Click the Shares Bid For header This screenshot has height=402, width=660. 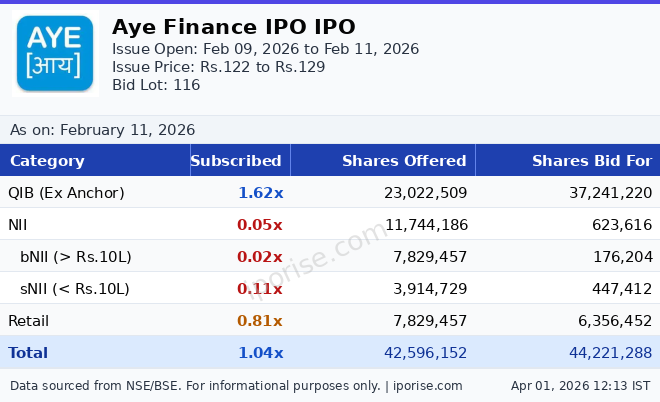[591, 161]
